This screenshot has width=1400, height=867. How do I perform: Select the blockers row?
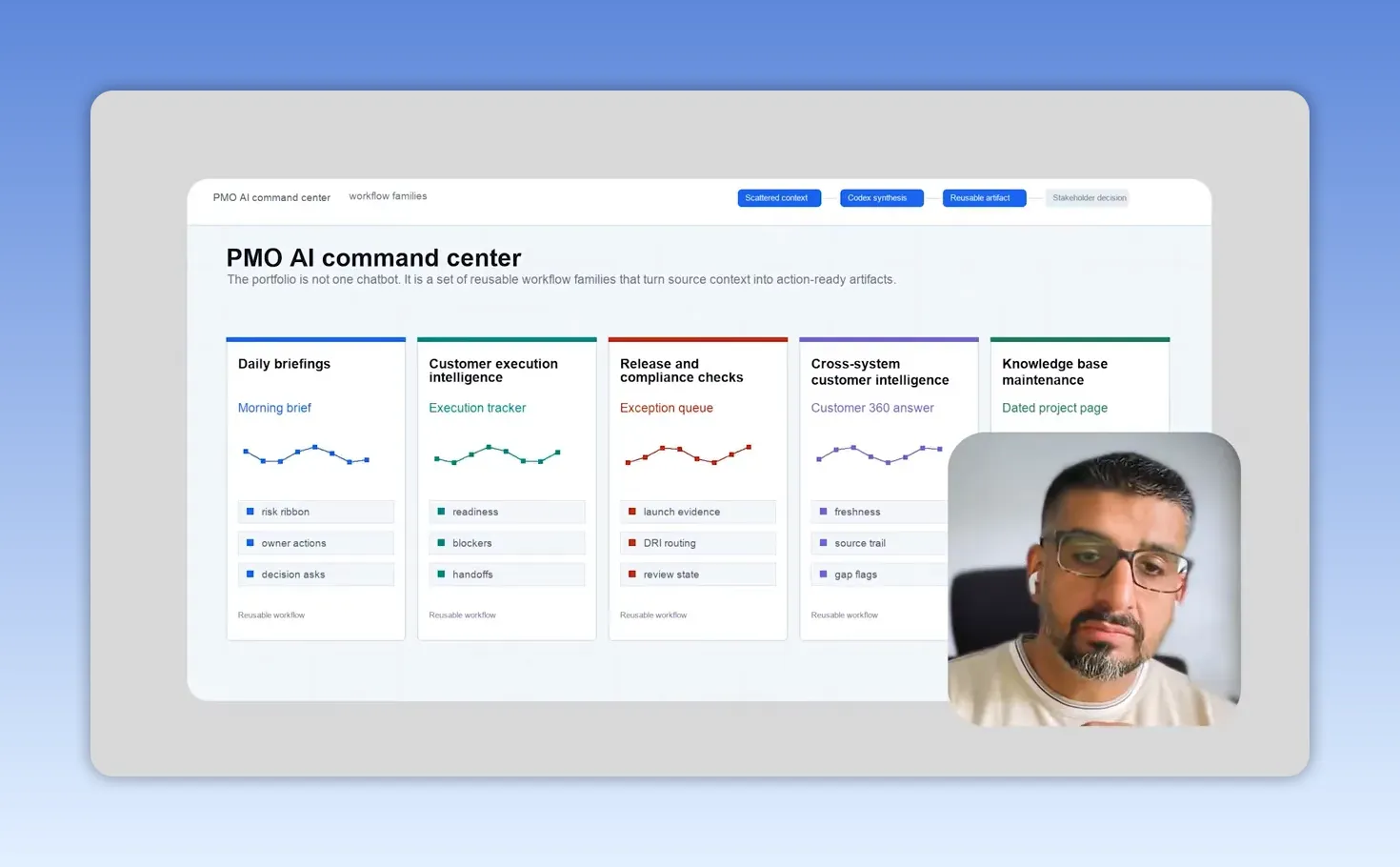[507, 543]
